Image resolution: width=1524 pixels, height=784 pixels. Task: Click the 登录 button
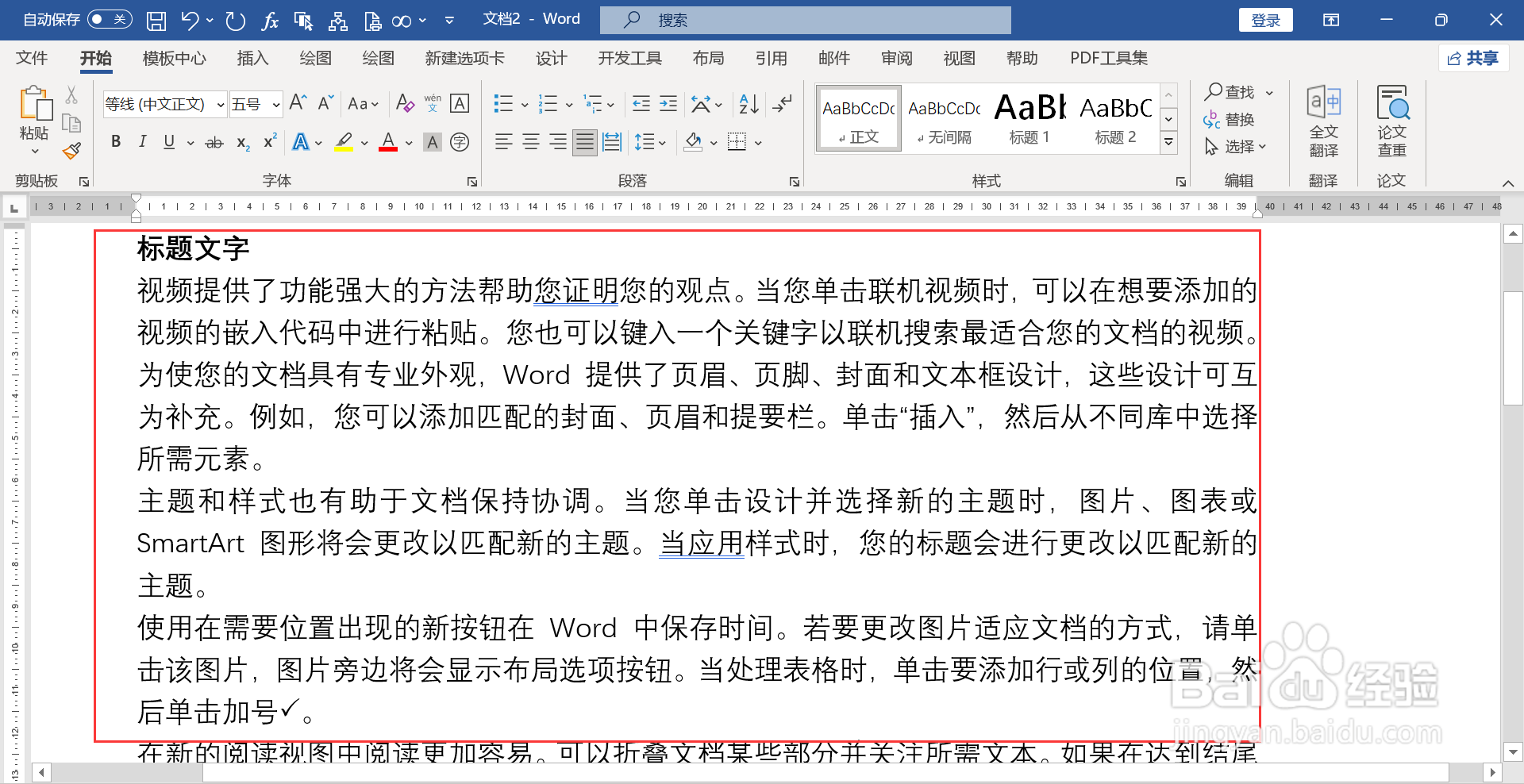tap(1265, 20)
